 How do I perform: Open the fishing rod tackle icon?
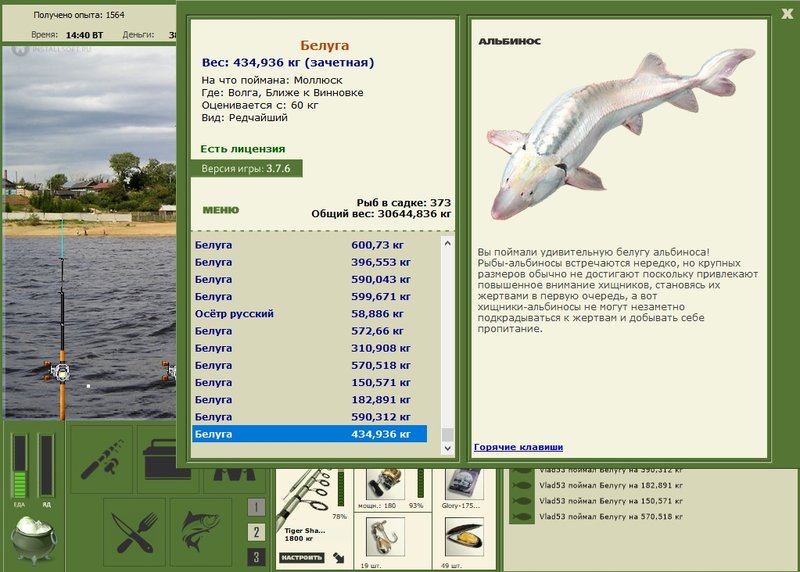click(x=101, y=459)
